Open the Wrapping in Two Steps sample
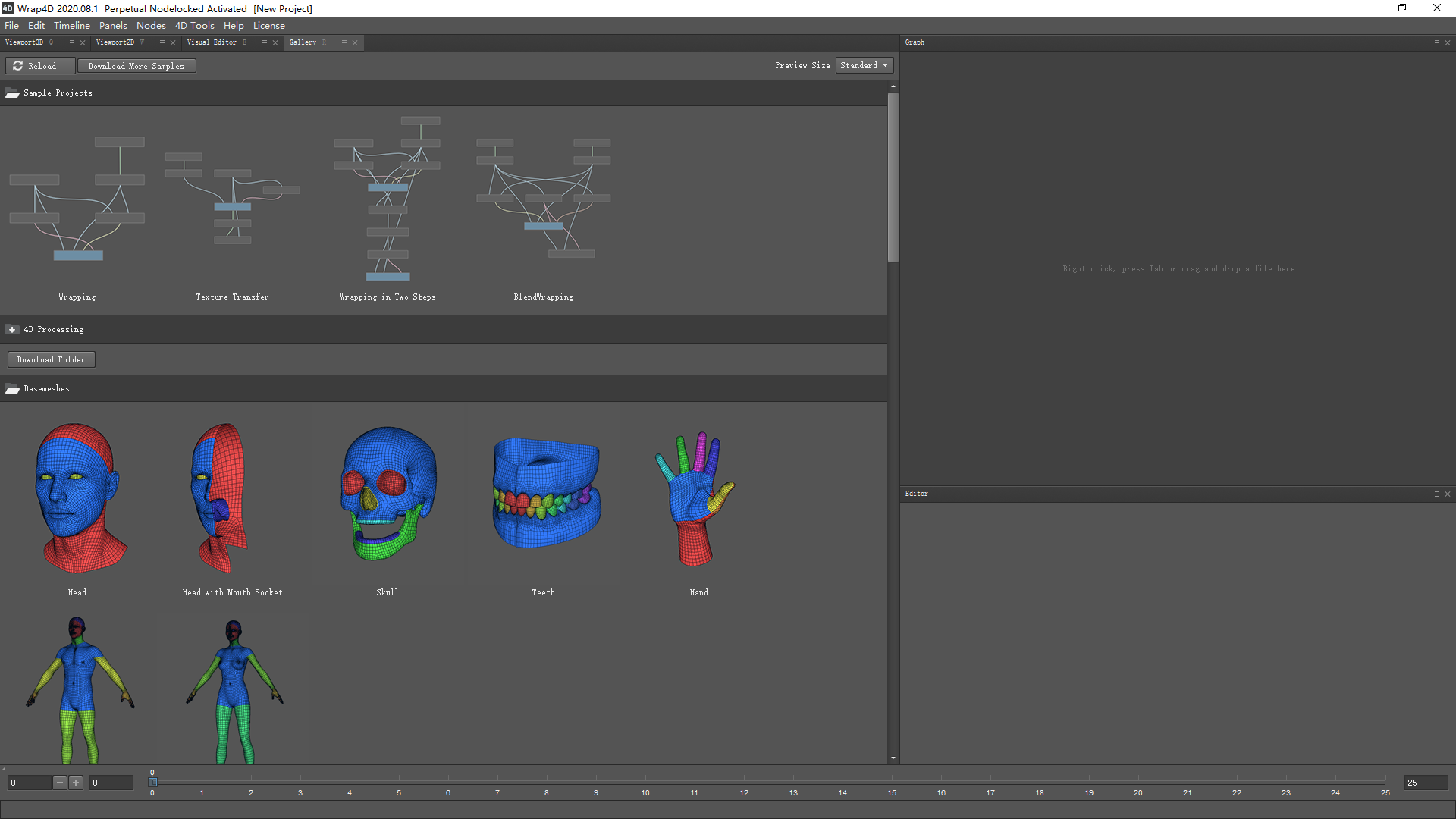The width and height of the screenshot is (1456, 819). pos(388,201)
